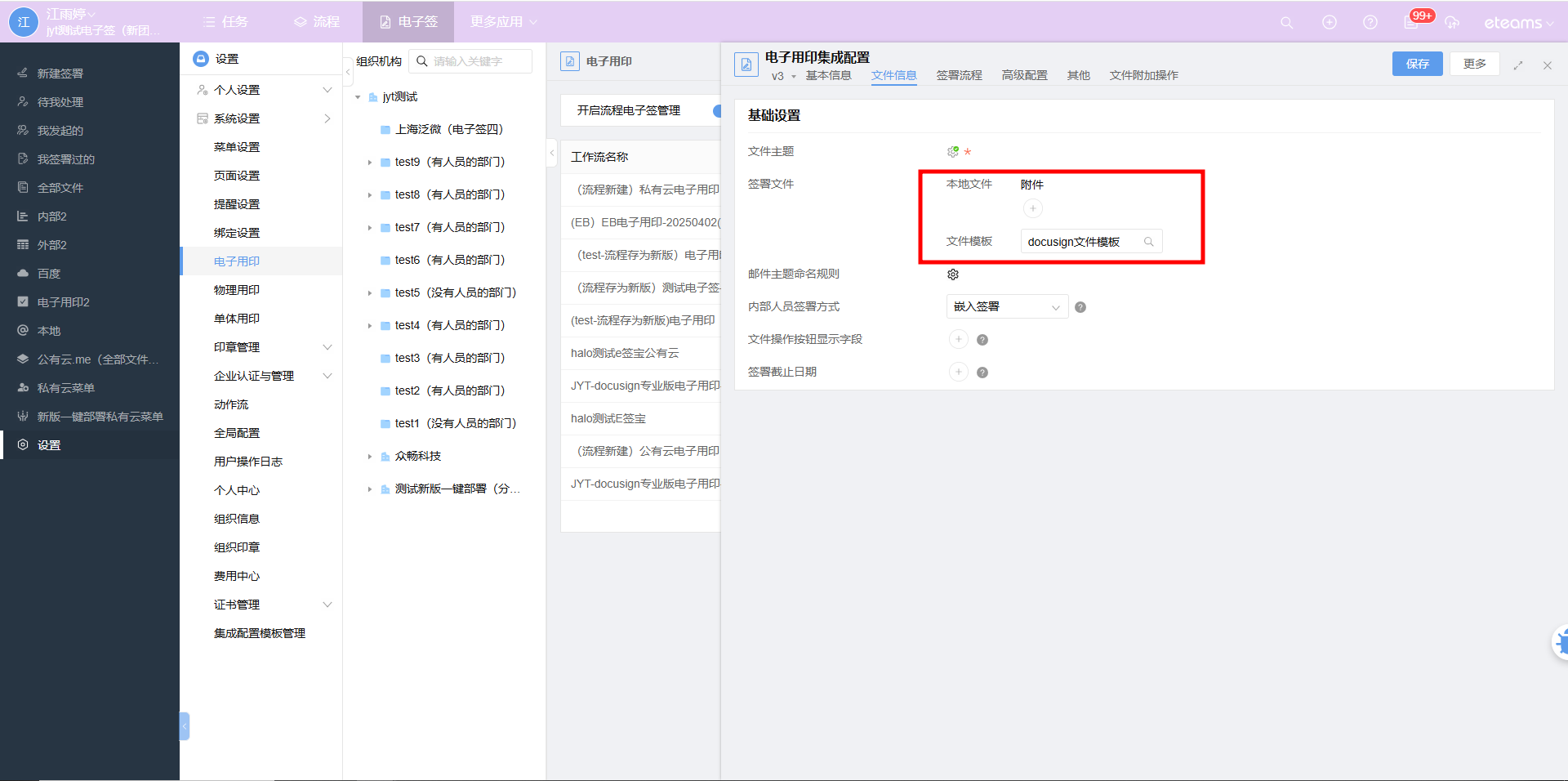The height and width of the screenshot is (781, 1568).
Task: Click the 保存 button
Action: [1417, 64]
